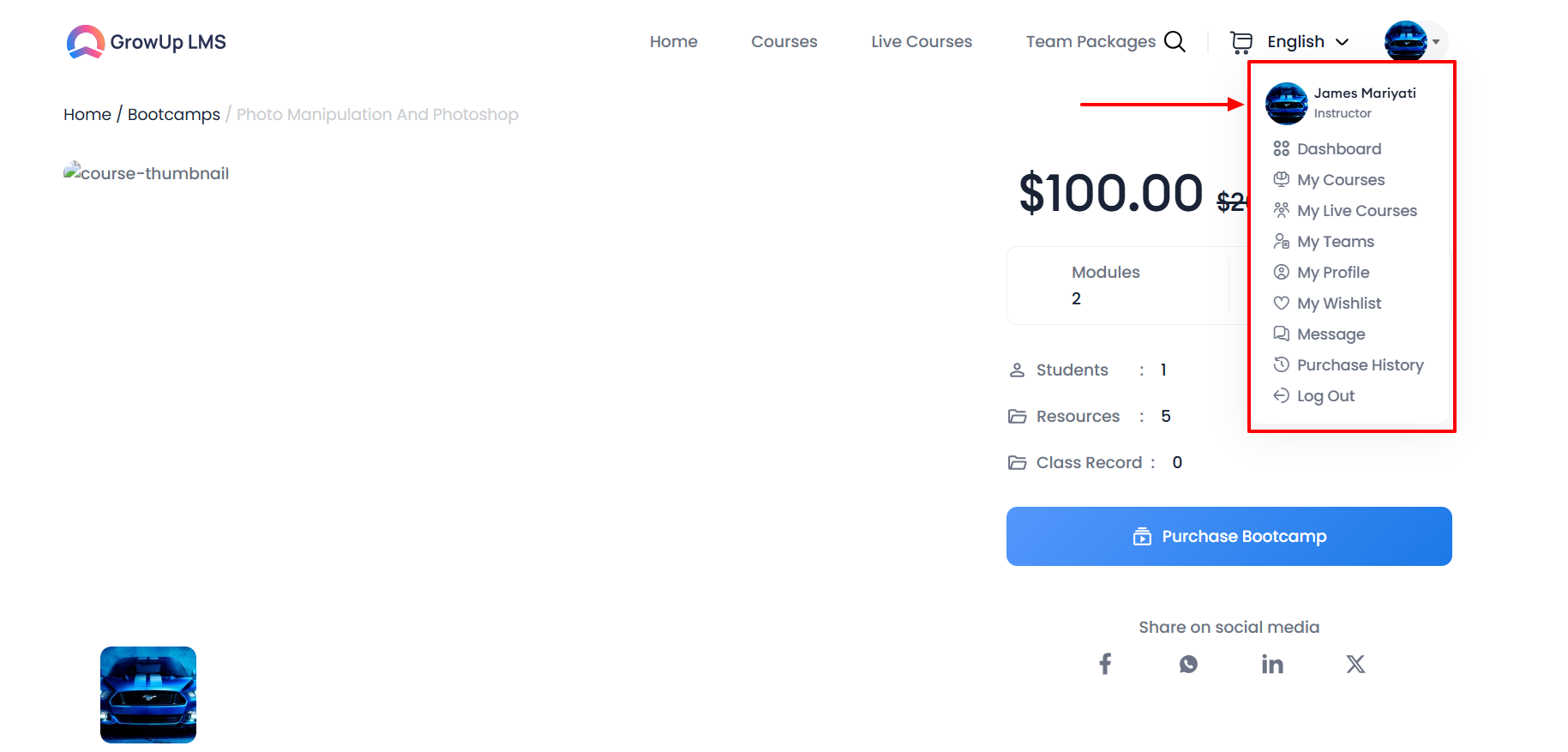Click the My Wishlist heart icon
Screen dimensions: 1568x752
click(1281, 303)
